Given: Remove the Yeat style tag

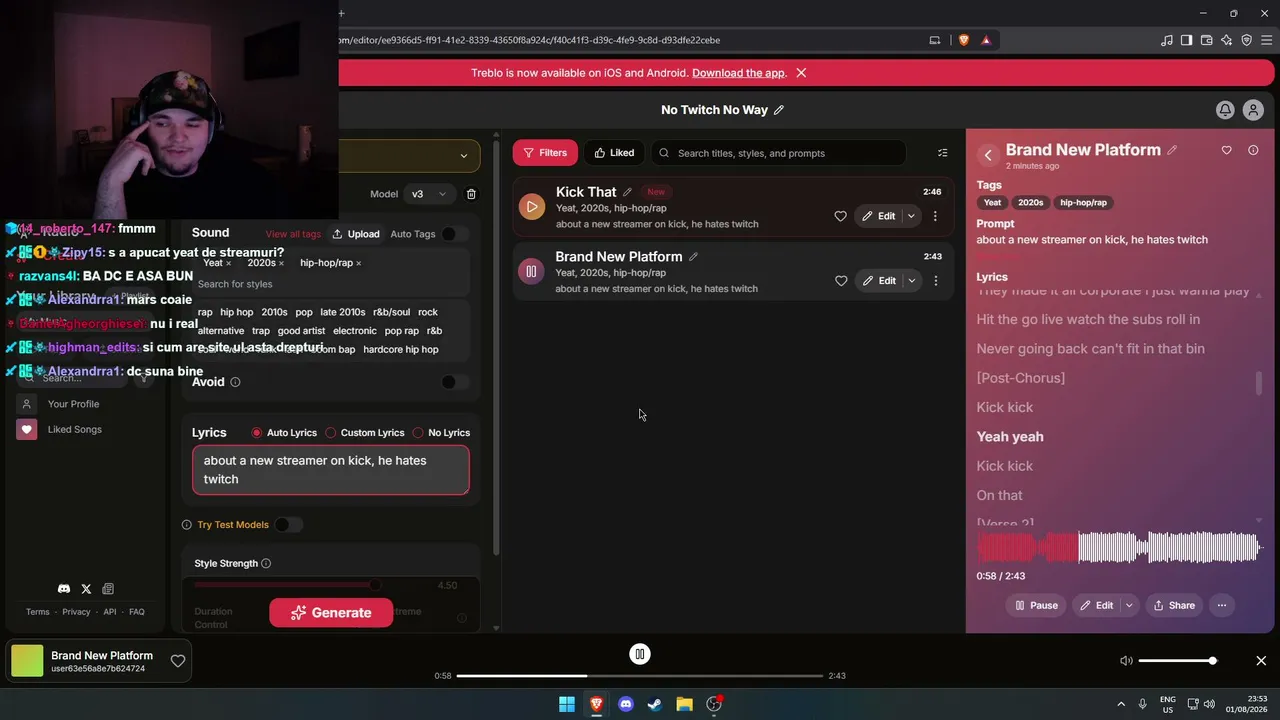Looking at the screenshot, I should (x=229, y=263).
